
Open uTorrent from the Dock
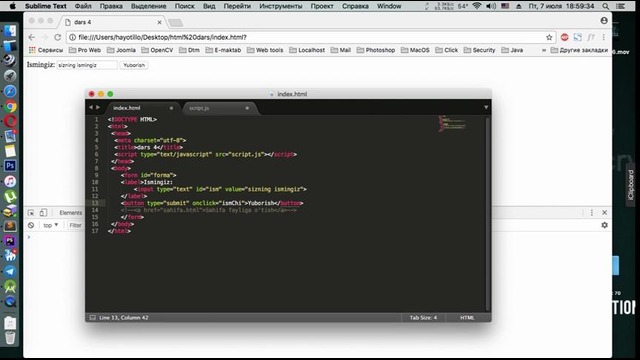click(10, 196)
